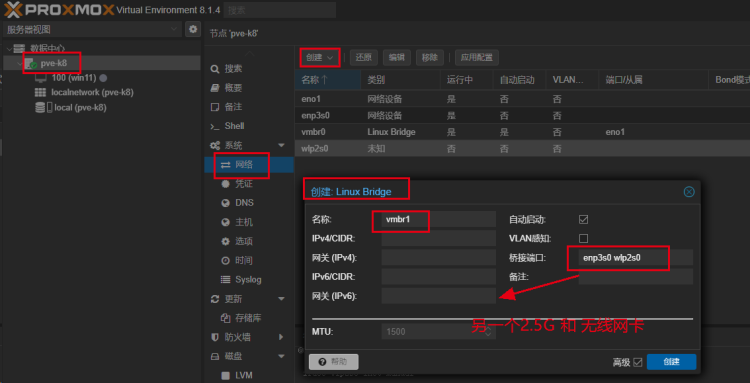
Task: Click the Proxmox logo
Action: [59, 9]
